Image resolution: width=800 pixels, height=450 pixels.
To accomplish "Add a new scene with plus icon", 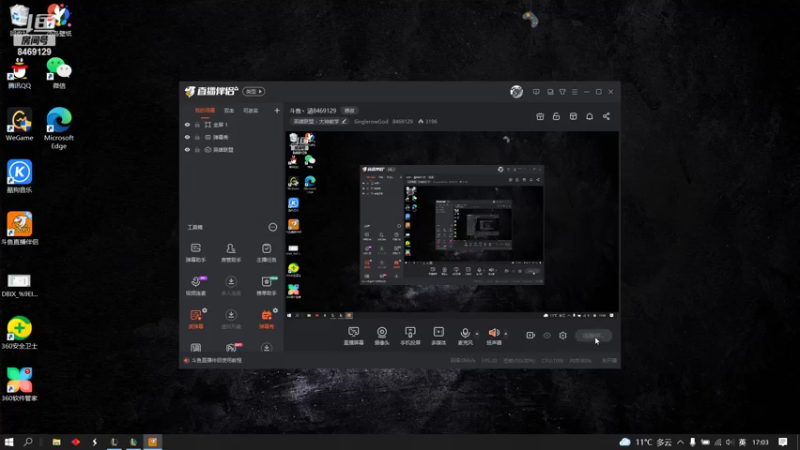I will 277,111.
